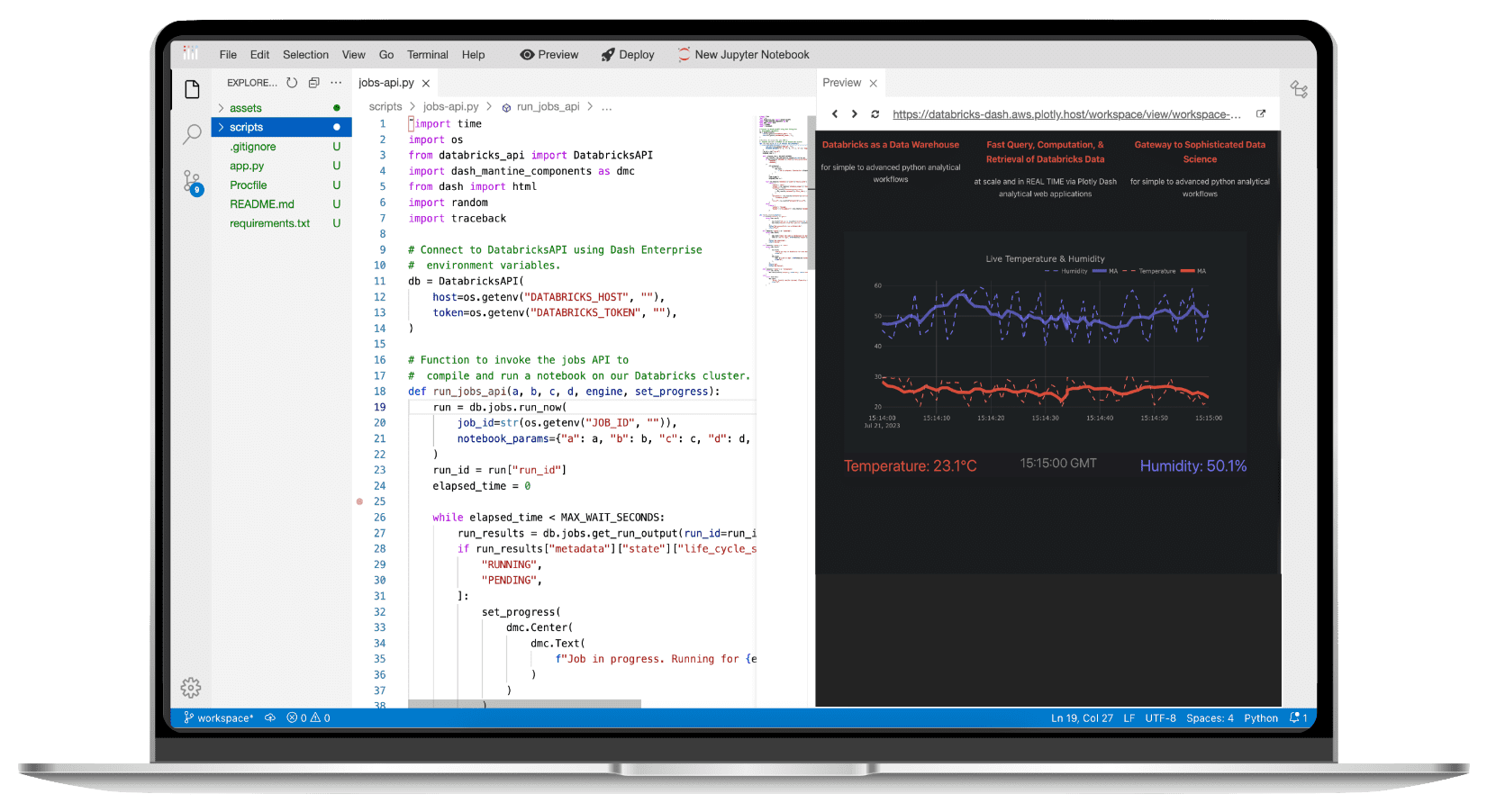Open the Search icon in the activity bar

[191, 133]
